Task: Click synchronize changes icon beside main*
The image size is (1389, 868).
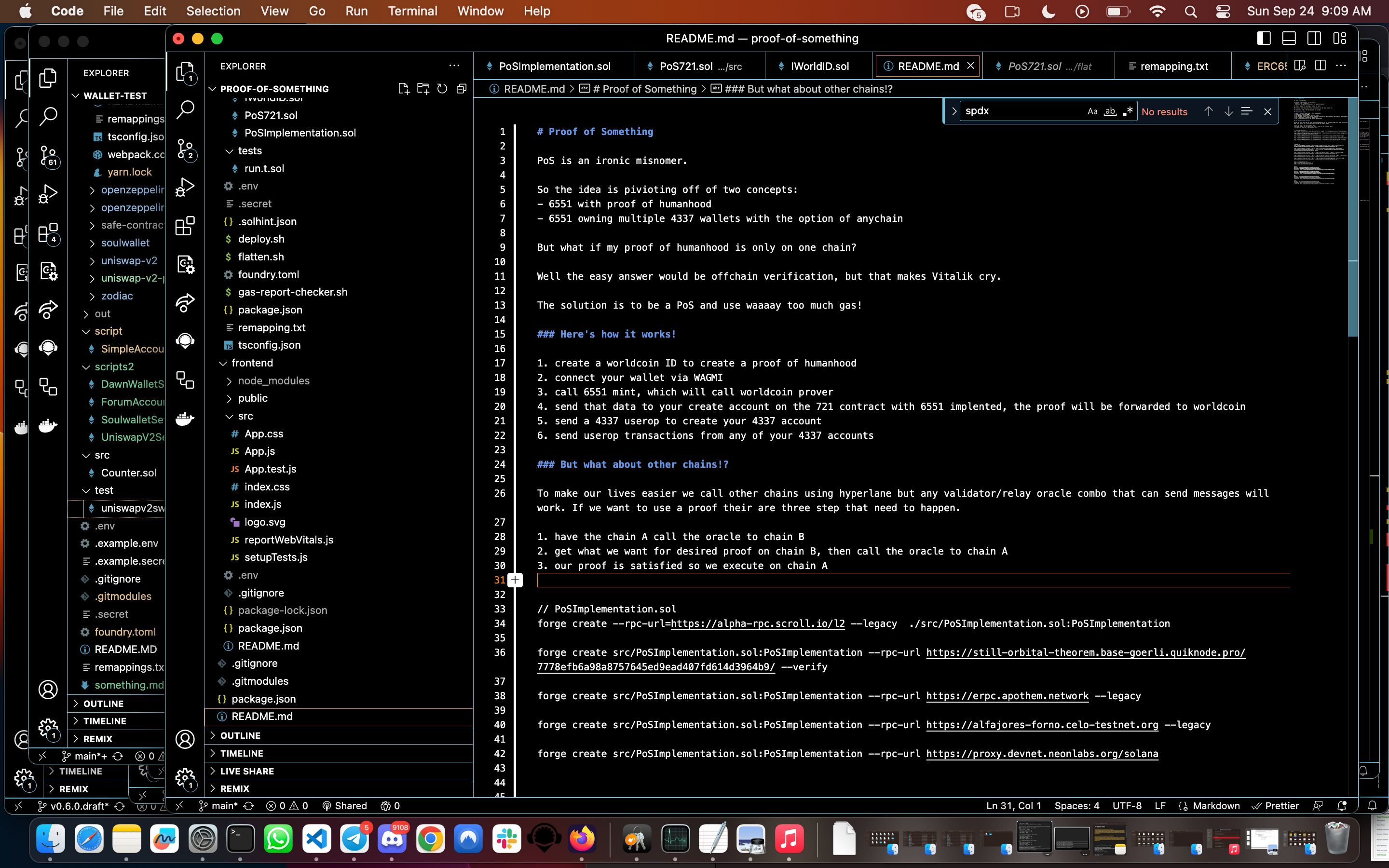Action: [x=248, y=805]
